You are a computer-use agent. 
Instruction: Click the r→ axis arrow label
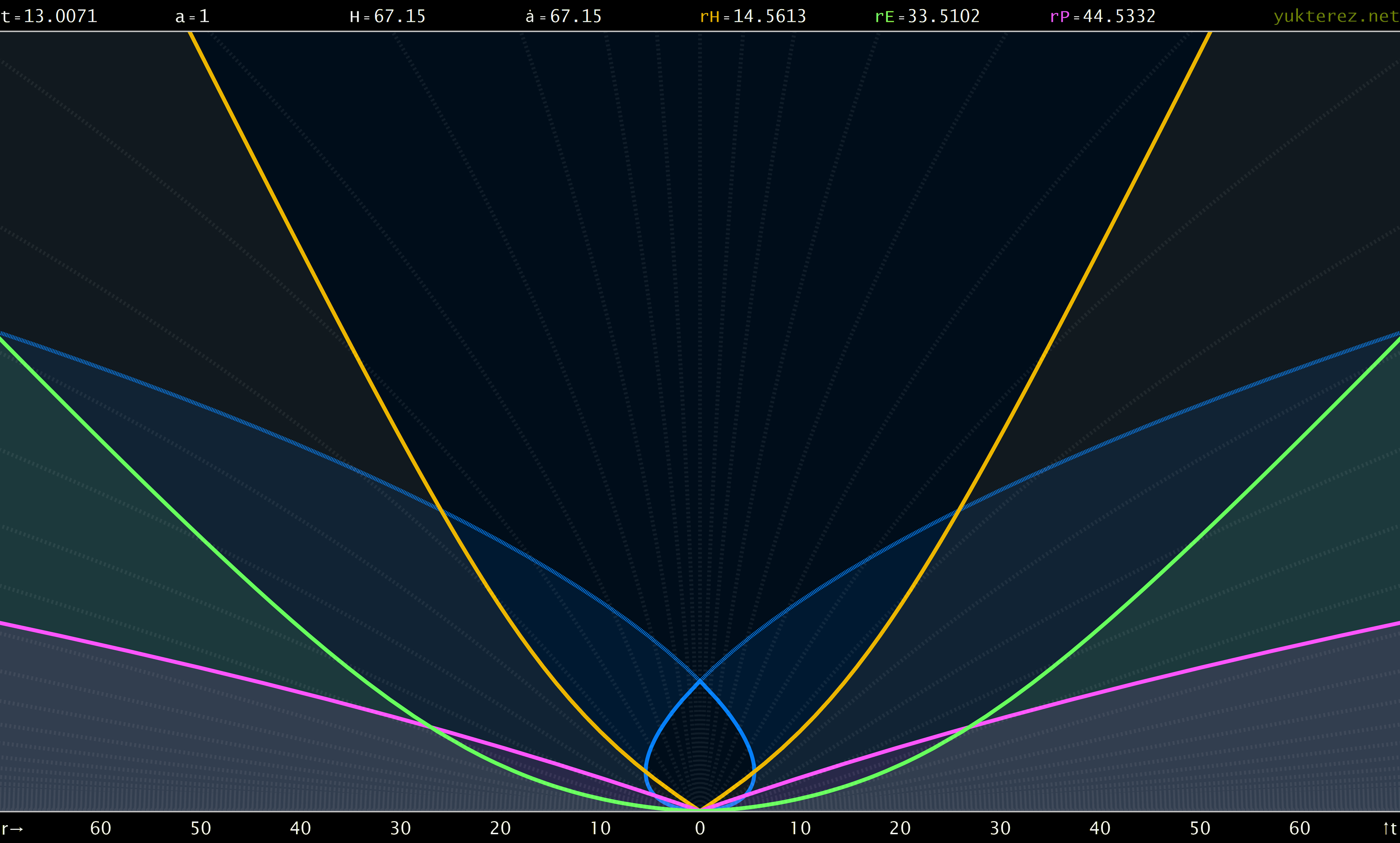tap(12, 828)
